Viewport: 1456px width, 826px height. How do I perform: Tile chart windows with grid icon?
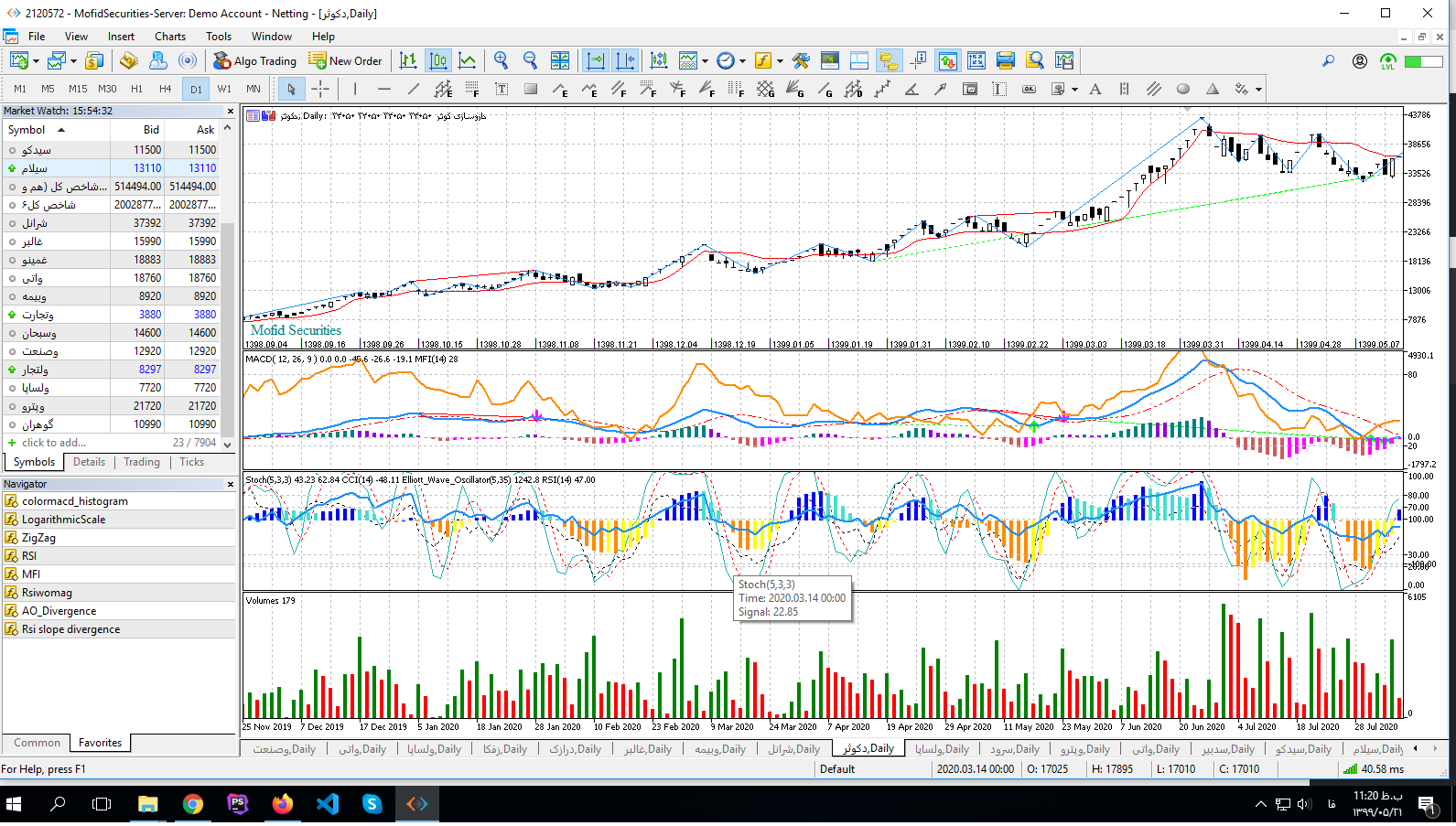click(559, 60)
